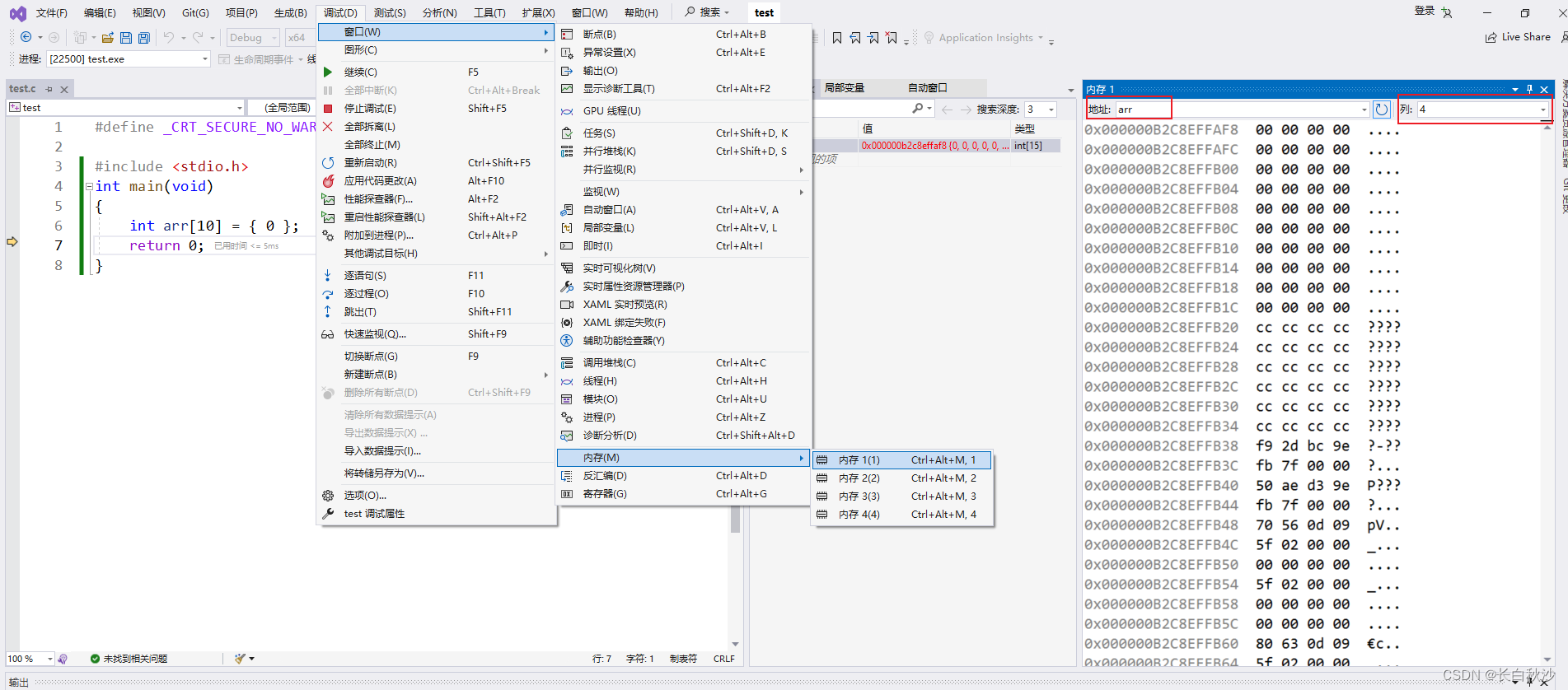Select Restart (重新启动) in Debug menu

coord(437,162)
